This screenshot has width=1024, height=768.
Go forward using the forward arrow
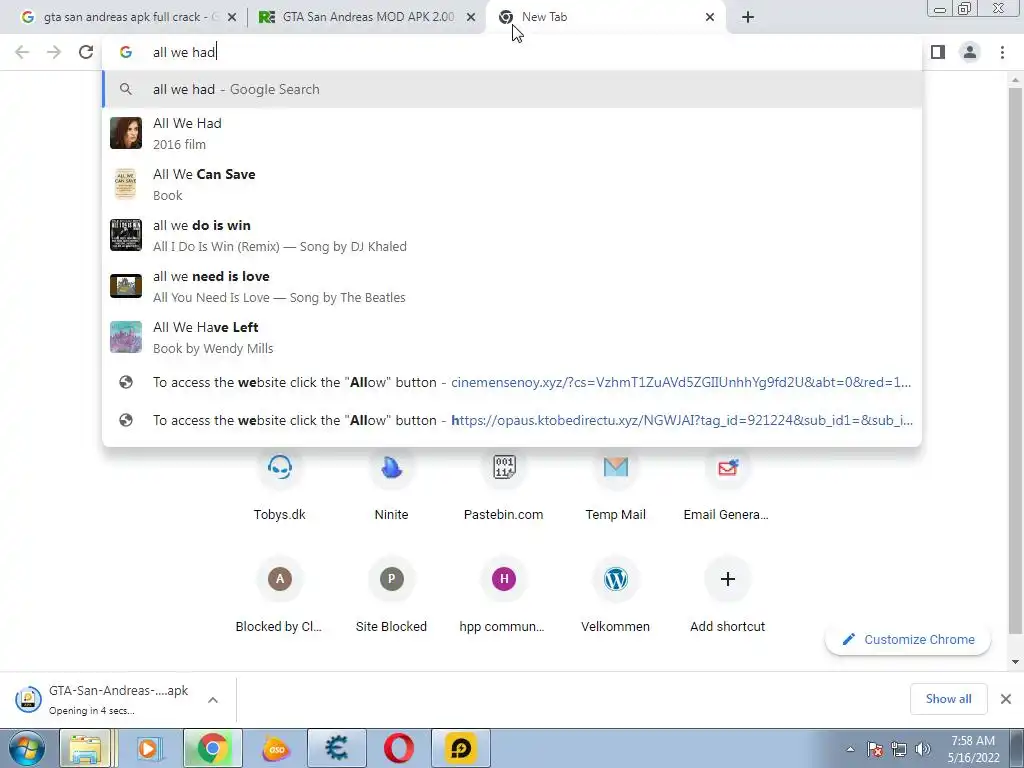54,52
